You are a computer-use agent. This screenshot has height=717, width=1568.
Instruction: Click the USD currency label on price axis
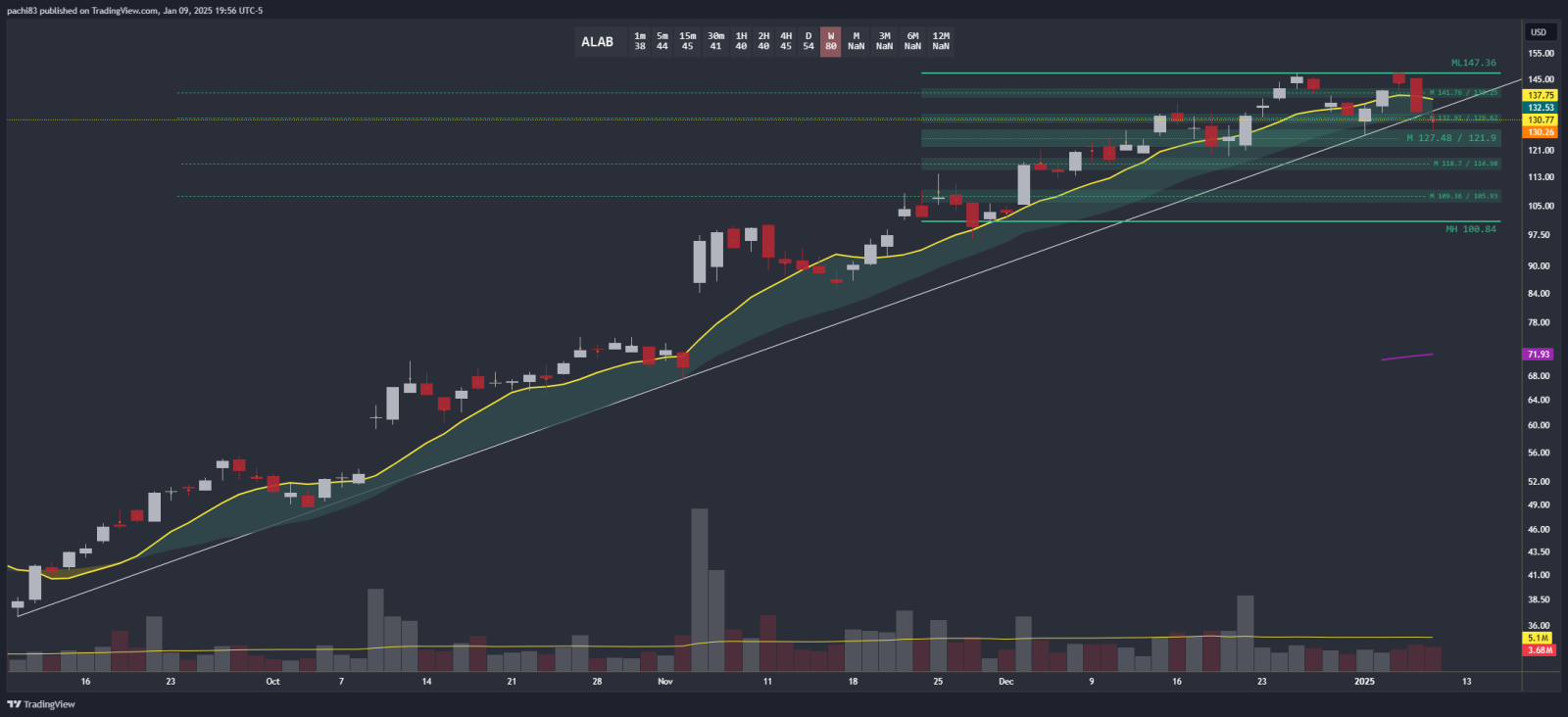1539,32
